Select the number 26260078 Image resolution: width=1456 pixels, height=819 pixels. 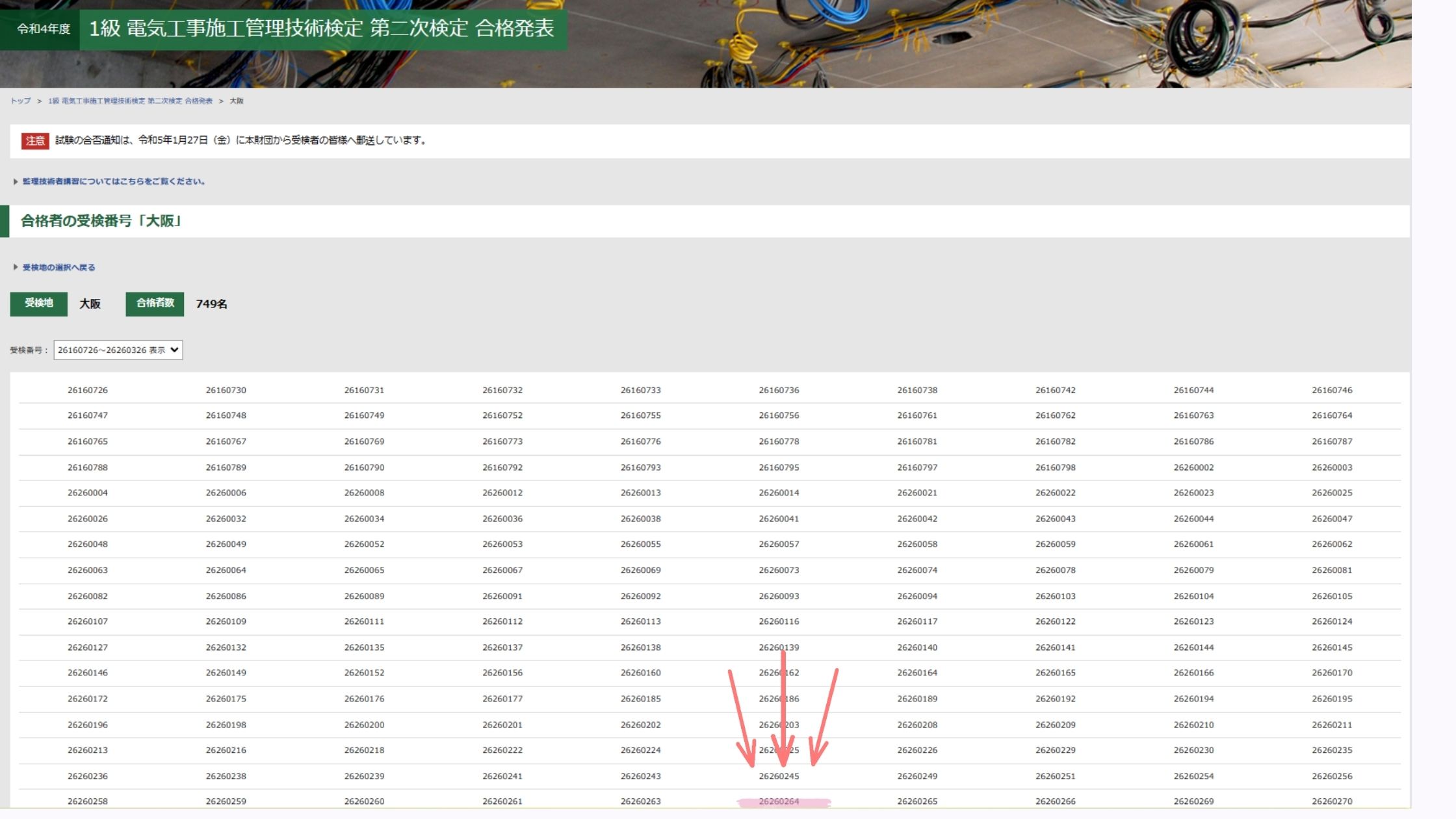tap(1056, 570)
